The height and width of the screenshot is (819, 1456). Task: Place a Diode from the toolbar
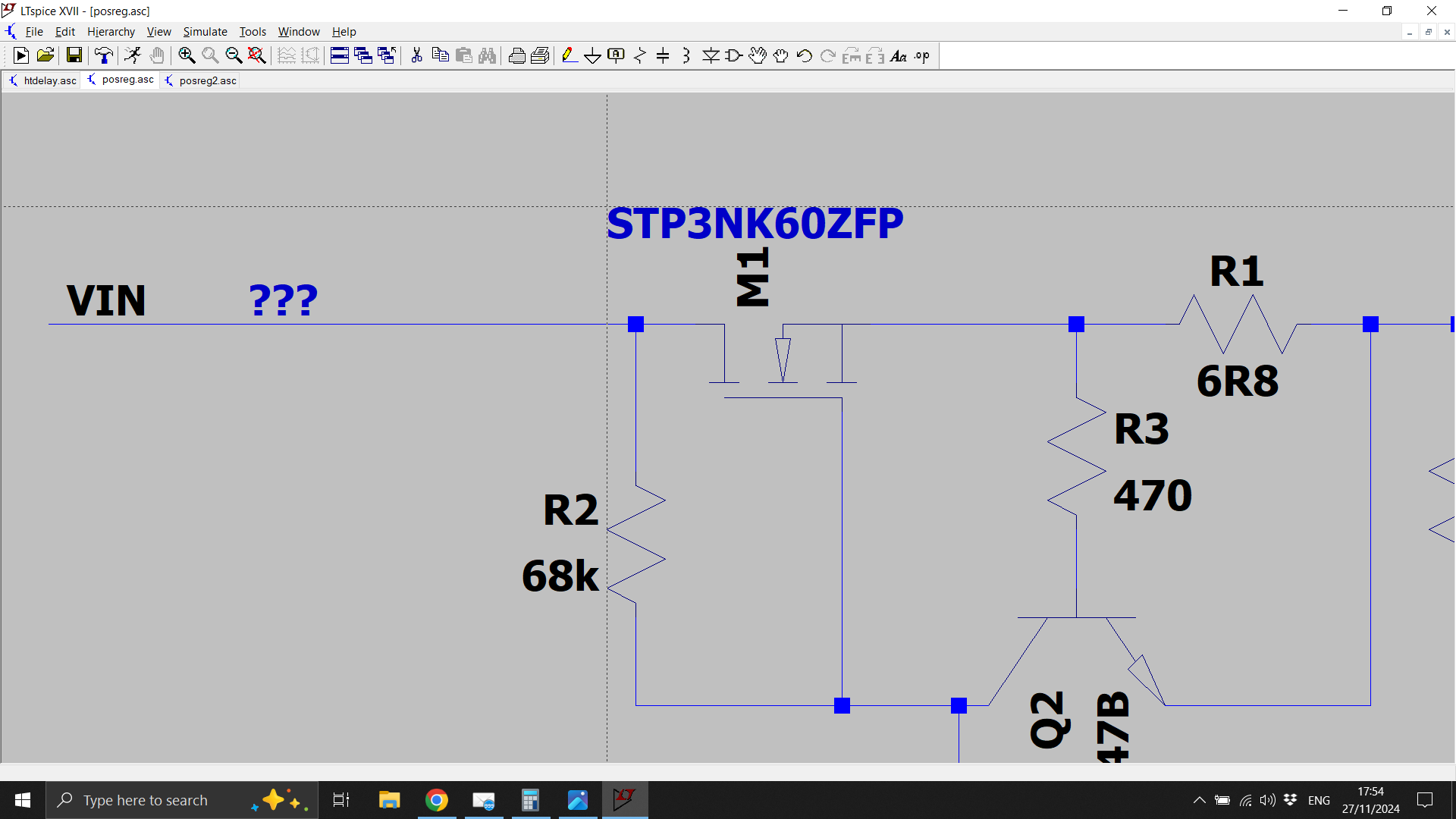click(x=711, y=55)
